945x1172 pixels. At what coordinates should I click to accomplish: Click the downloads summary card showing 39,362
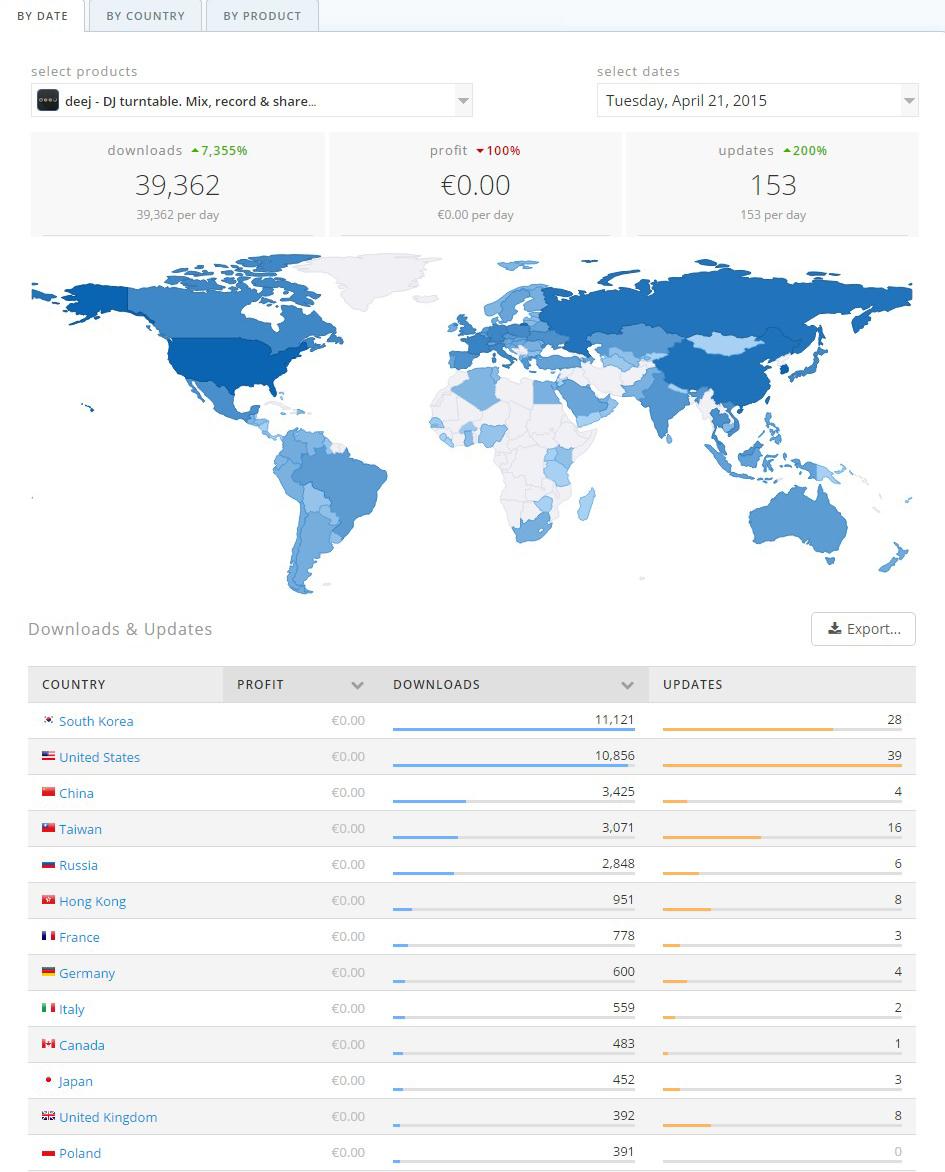point(177,184)
